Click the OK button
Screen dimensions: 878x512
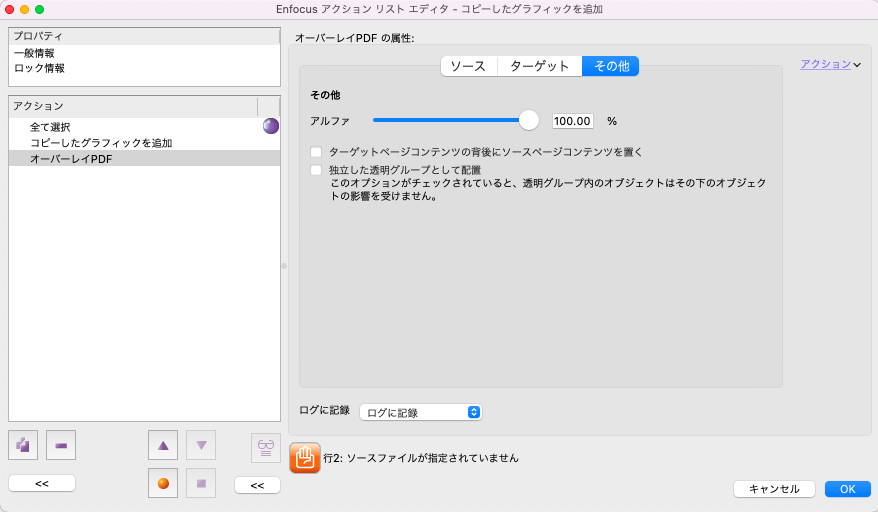tap(847, 489)
